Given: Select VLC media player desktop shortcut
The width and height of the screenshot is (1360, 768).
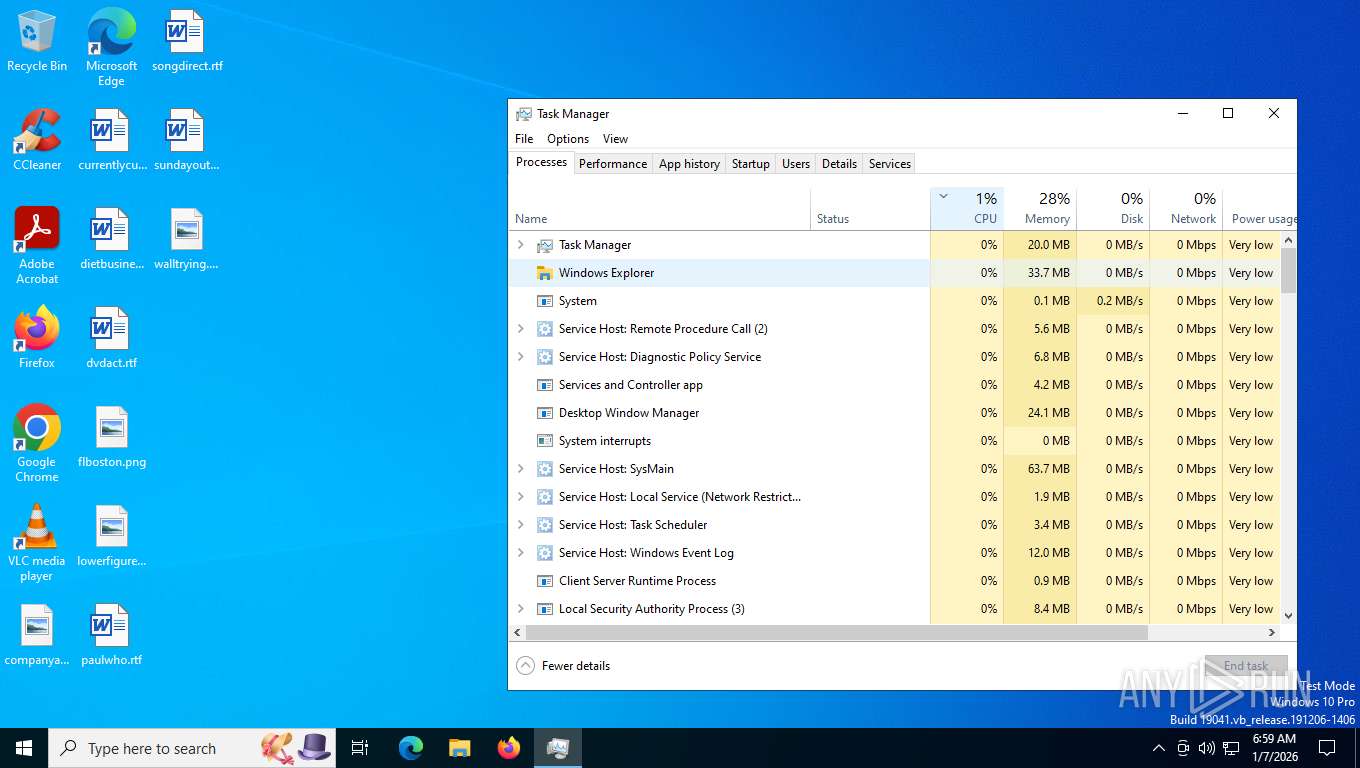Looking at the screenshot, I should (37, 543).
